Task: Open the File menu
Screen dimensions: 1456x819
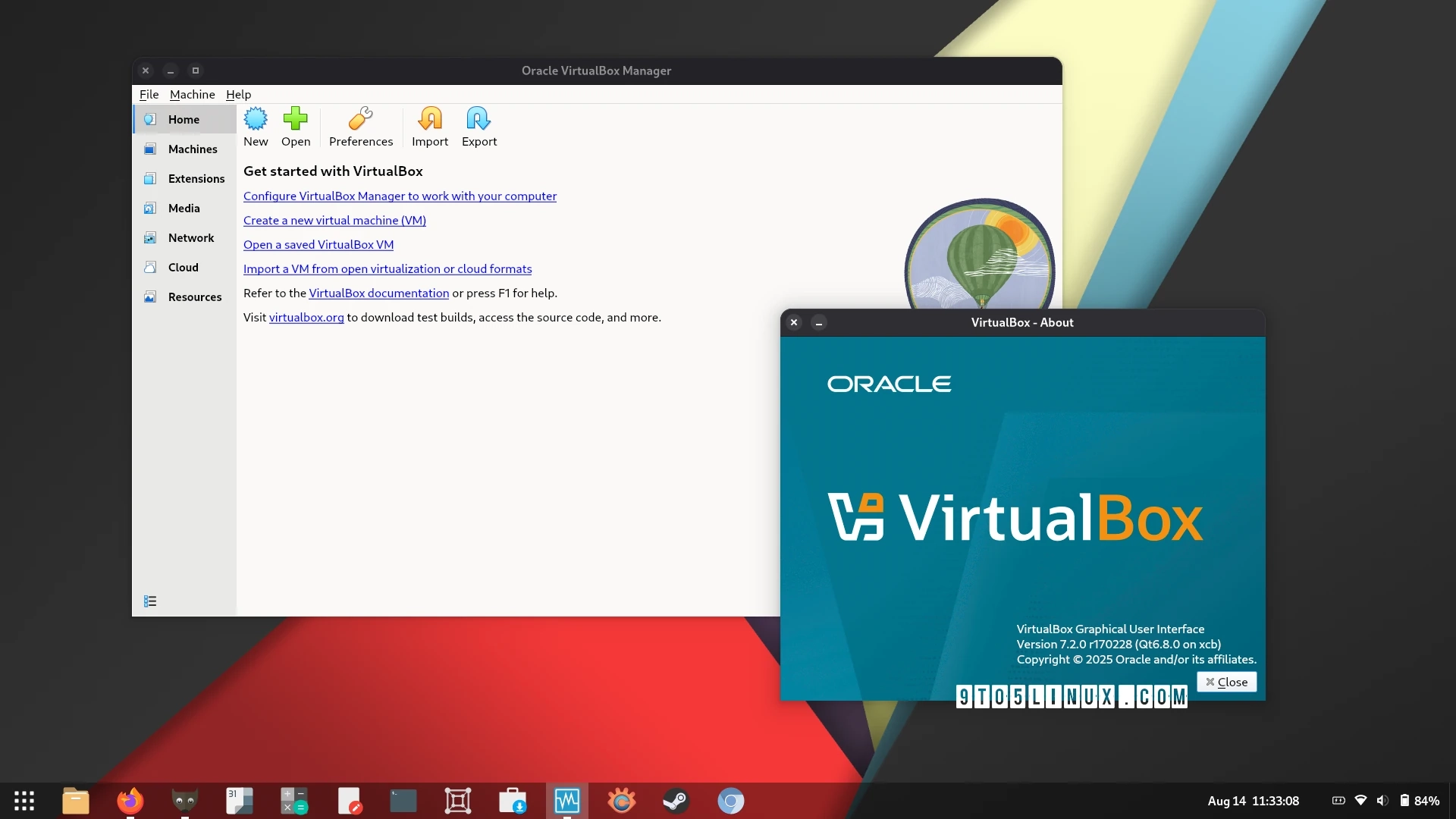Action: (149, 94)
